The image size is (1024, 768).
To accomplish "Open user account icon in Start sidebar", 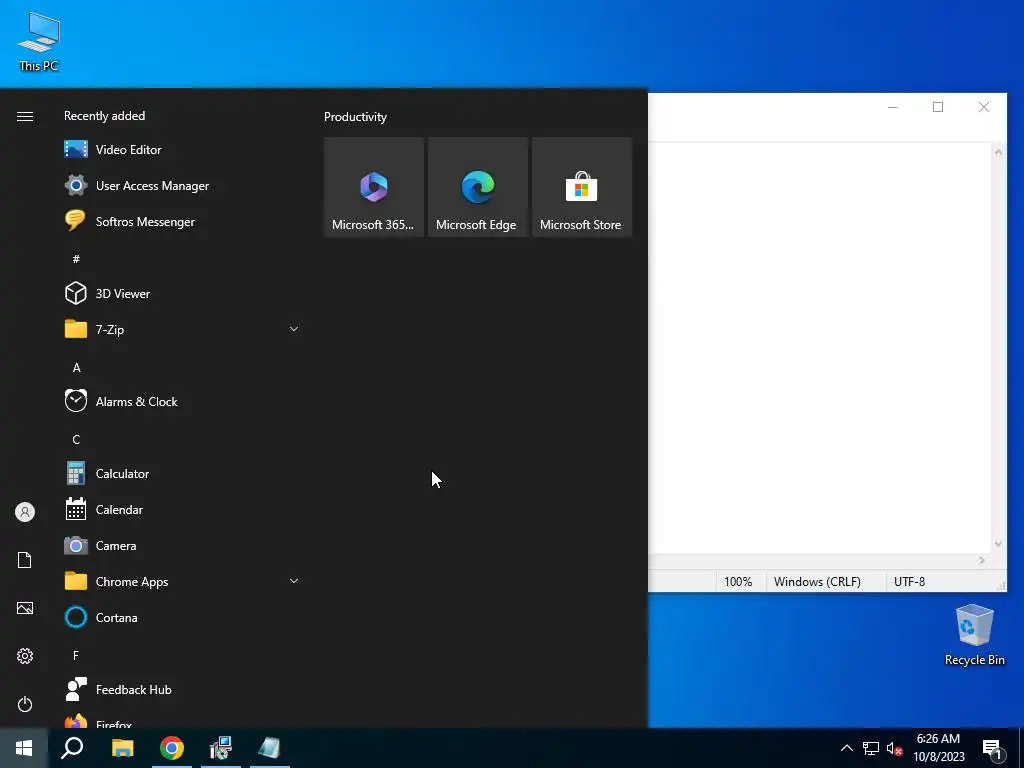I will pyautogui.click(x=25, y=512).
